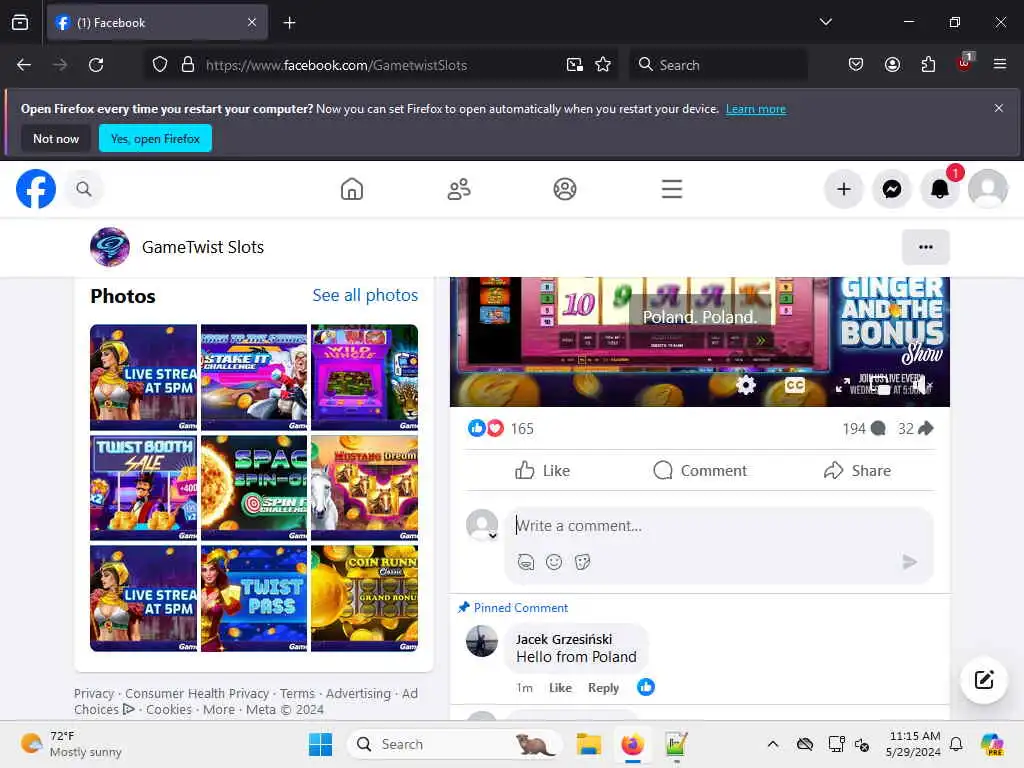The height and width of the screenshot is (768, 1024).
Task: Focus the Write a comment field
Action: point(718,526)
